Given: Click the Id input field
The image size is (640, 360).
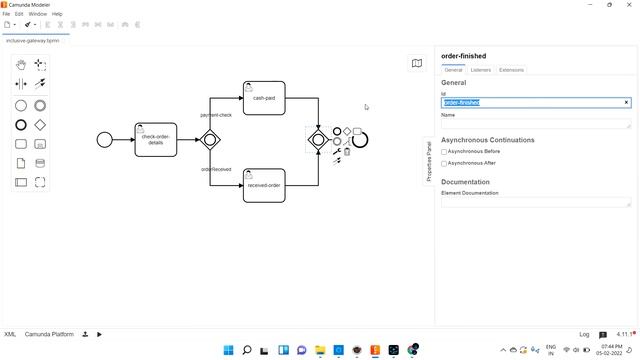Looking at the screenshot, I should click(x=536, y=102).
